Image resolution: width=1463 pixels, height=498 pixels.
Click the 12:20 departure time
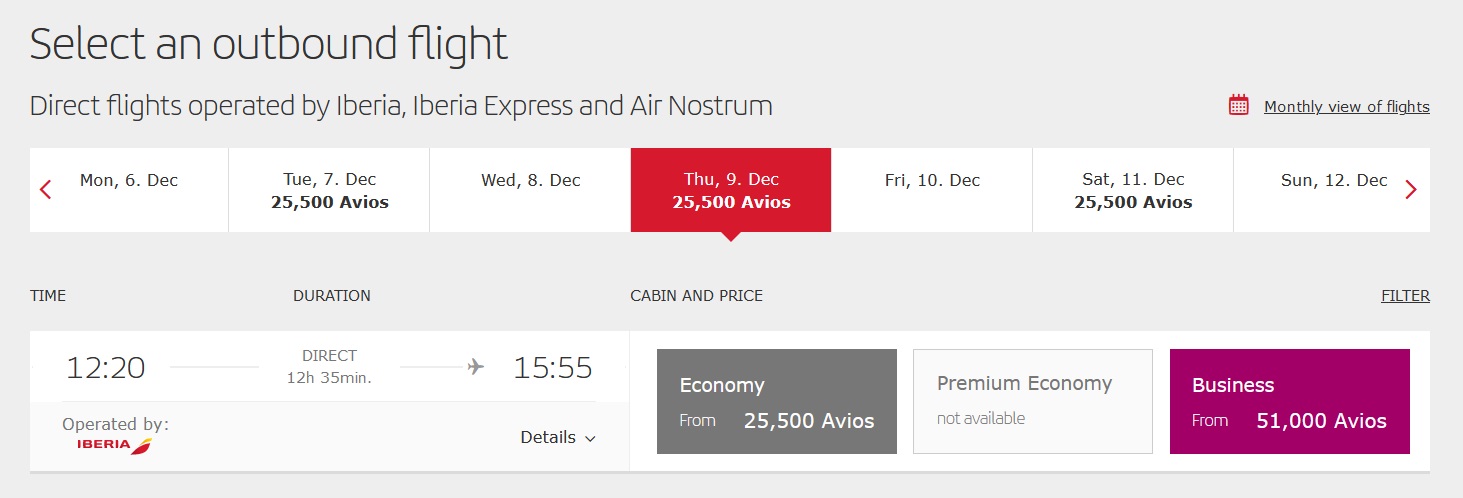106,368
